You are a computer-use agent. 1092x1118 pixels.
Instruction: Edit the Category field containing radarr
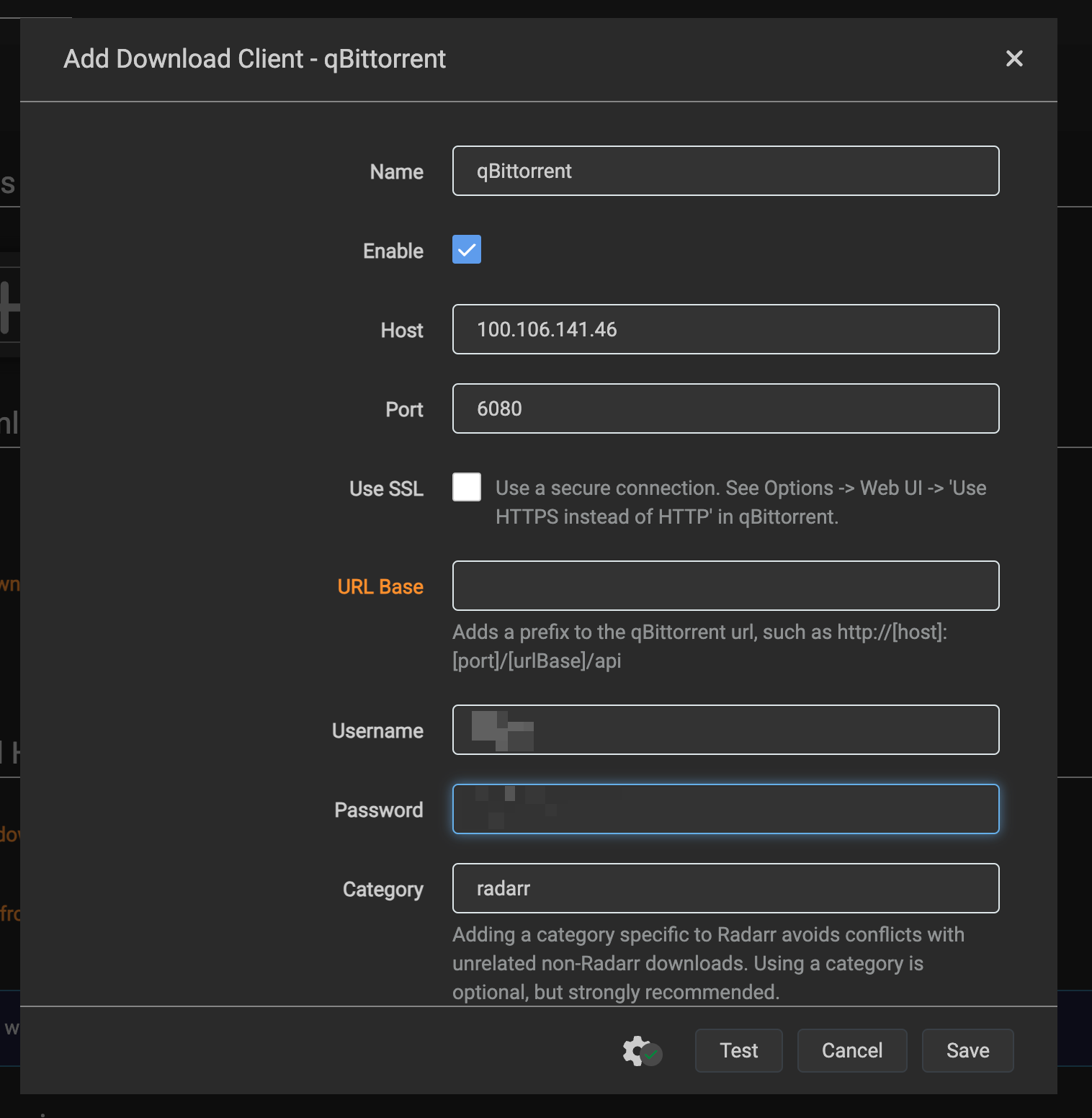[726, 888]
